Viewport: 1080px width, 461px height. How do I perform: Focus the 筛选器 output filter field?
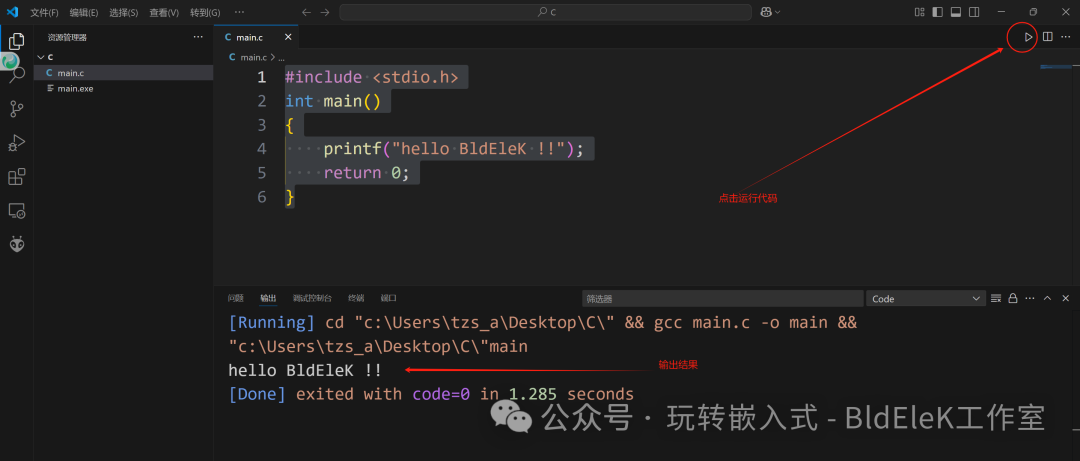tap(723, 298)
